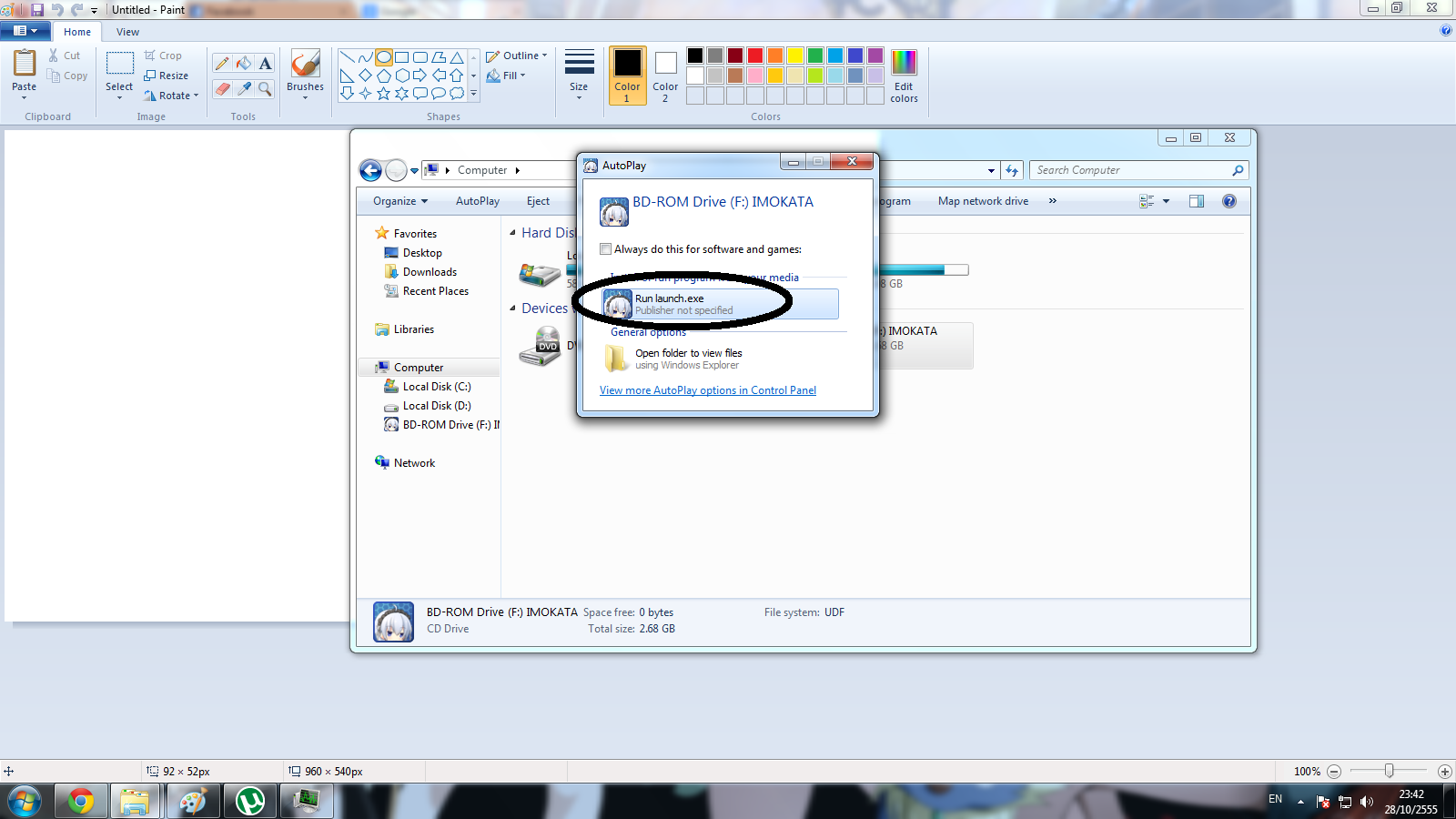
Task: Open the Rotate dropdown
Action: pos(171,96)
